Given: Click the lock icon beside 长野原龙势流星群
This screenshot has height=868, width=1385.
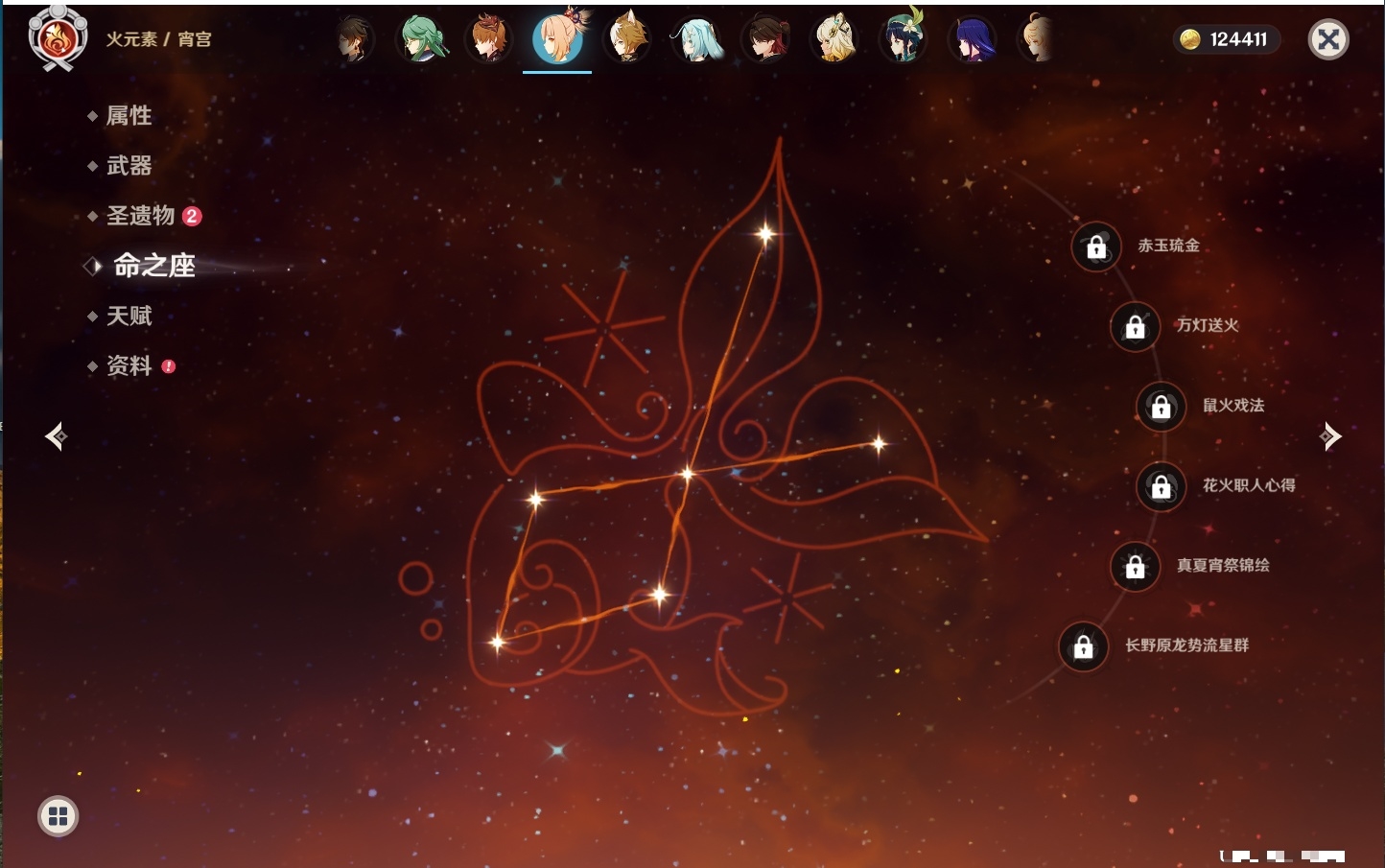Looking at the screenshot, I should (x=1084, y=646).
